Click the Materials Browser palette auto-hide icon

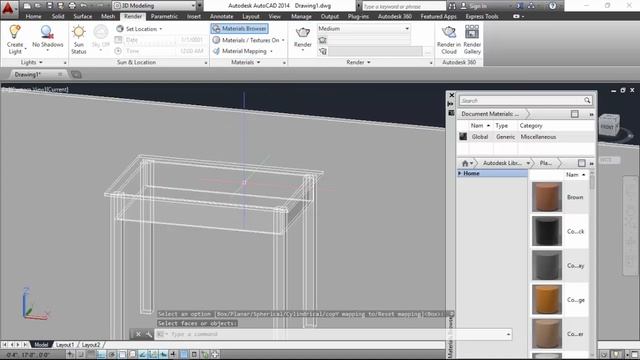pos(451,104)
